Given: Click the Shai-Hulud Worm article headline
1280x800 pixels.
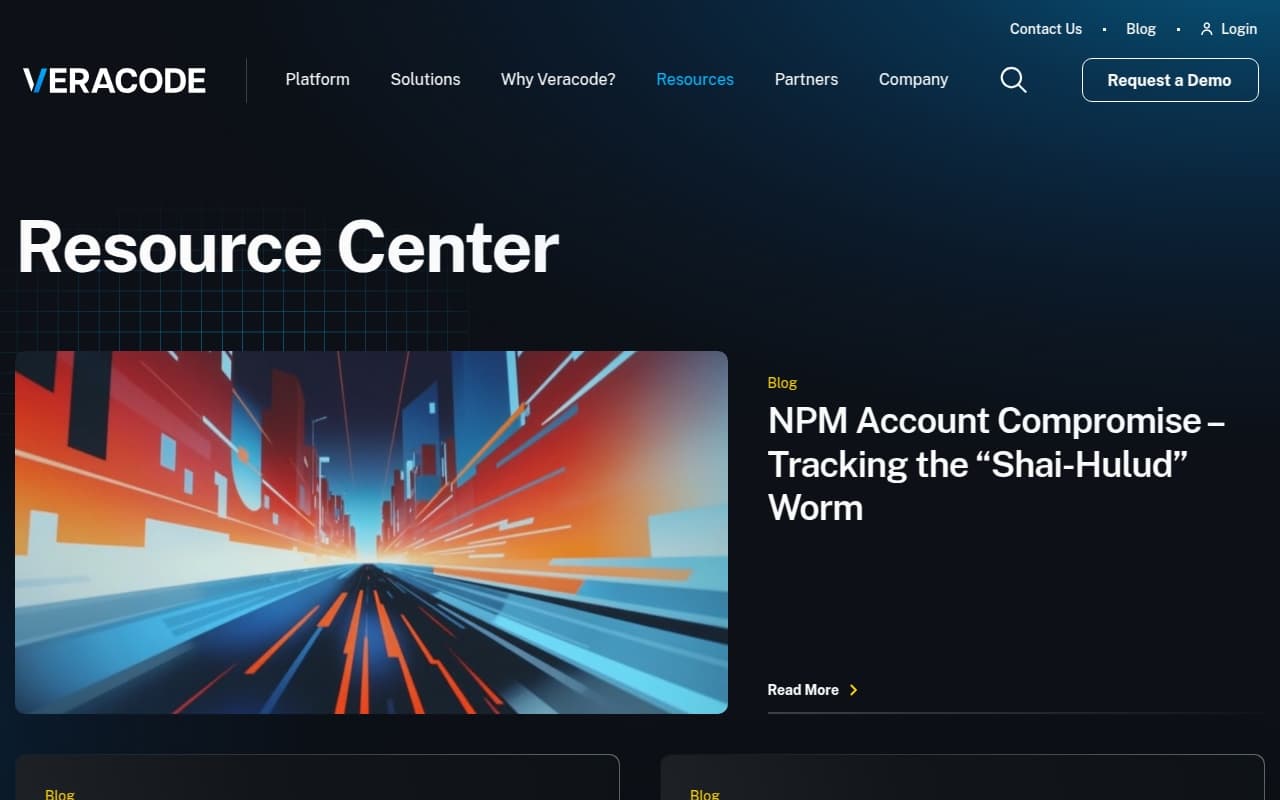Looking at the screenshot, I should pos(997,464).
